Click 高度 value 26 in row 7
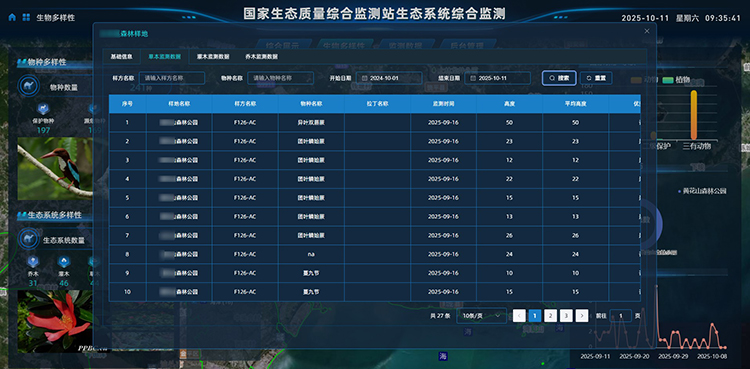 click(509, 235)
